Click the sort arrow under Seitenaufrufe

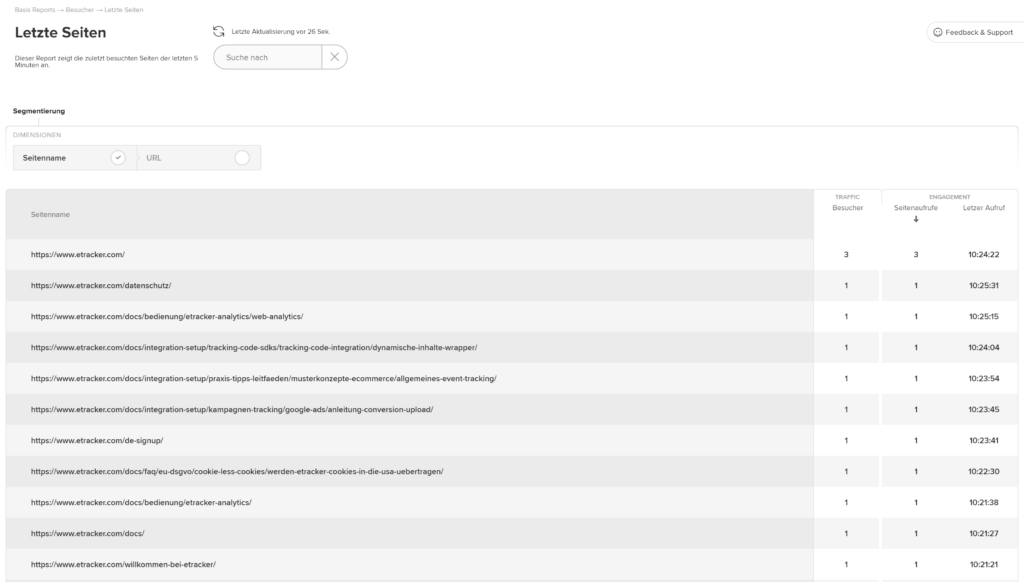pos(916,219)
